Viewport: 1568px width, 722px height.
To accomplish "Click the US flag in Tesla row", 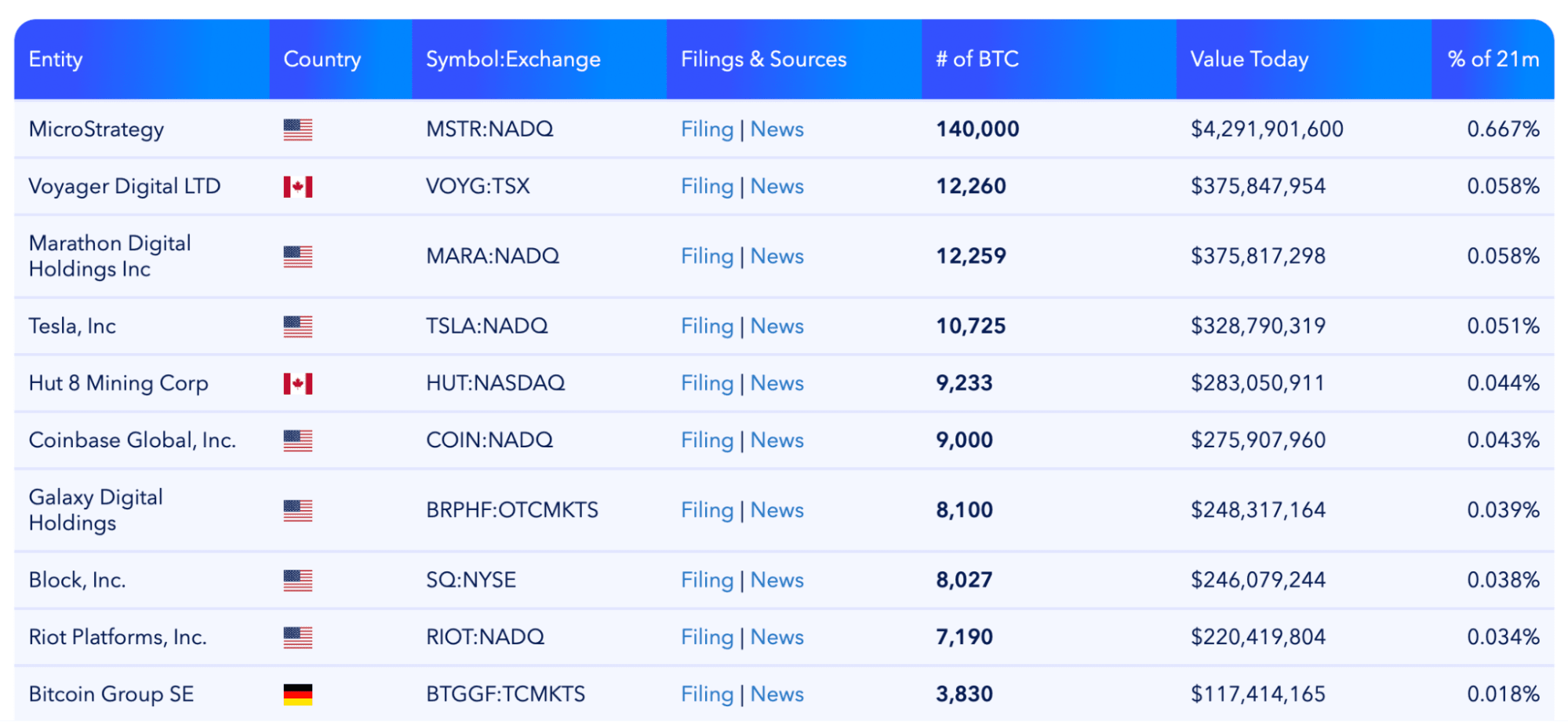I will 298,326.
